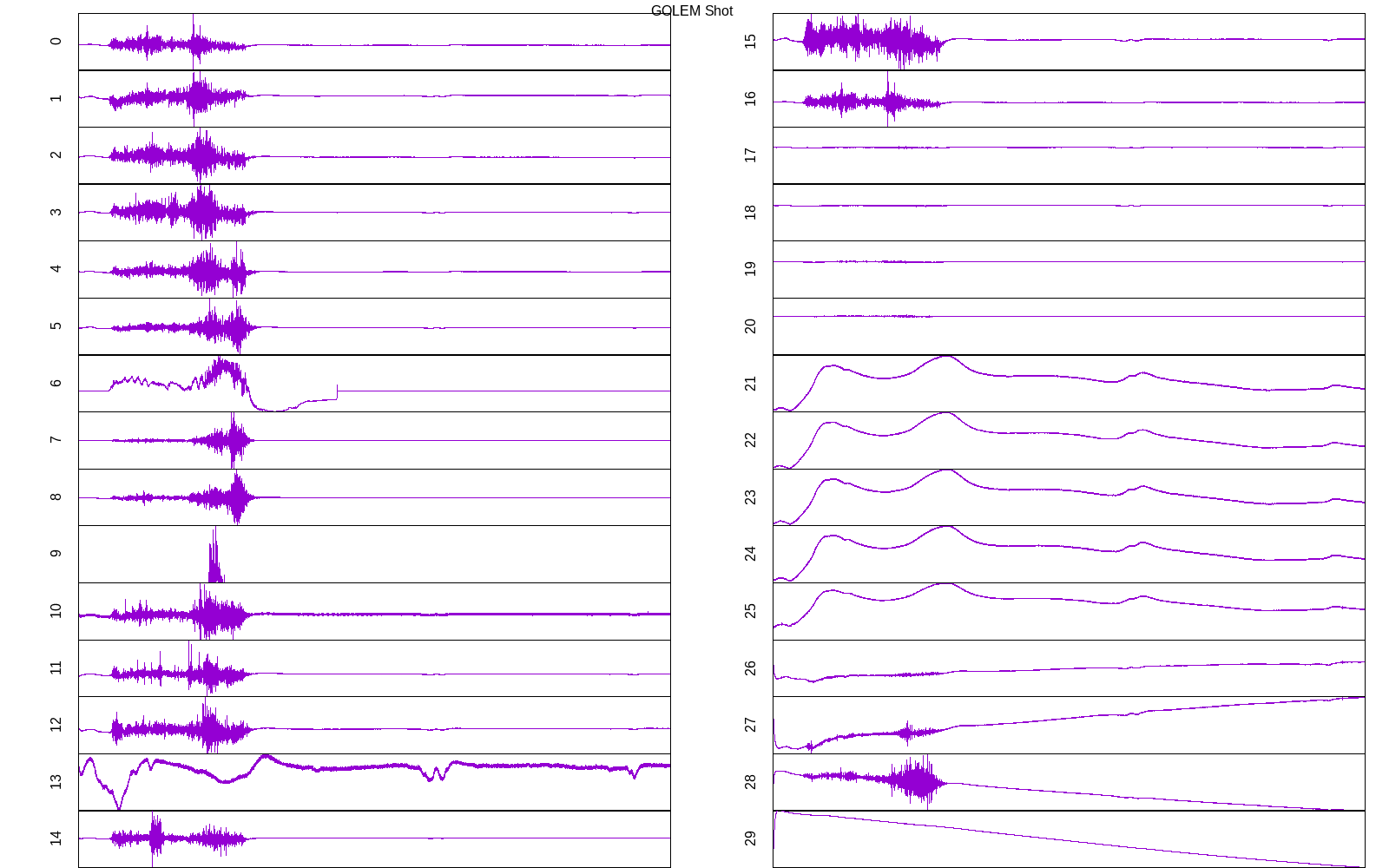Click the channel 0 waveform panel
The image size is (1389, 868).
(374, 42)
